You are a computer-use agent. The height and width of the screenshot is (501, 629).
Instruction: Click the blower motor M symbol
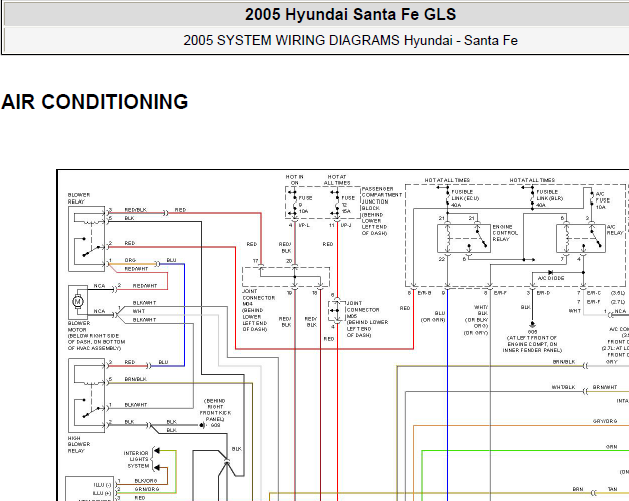pyautogui.click(x=78, y=301)
